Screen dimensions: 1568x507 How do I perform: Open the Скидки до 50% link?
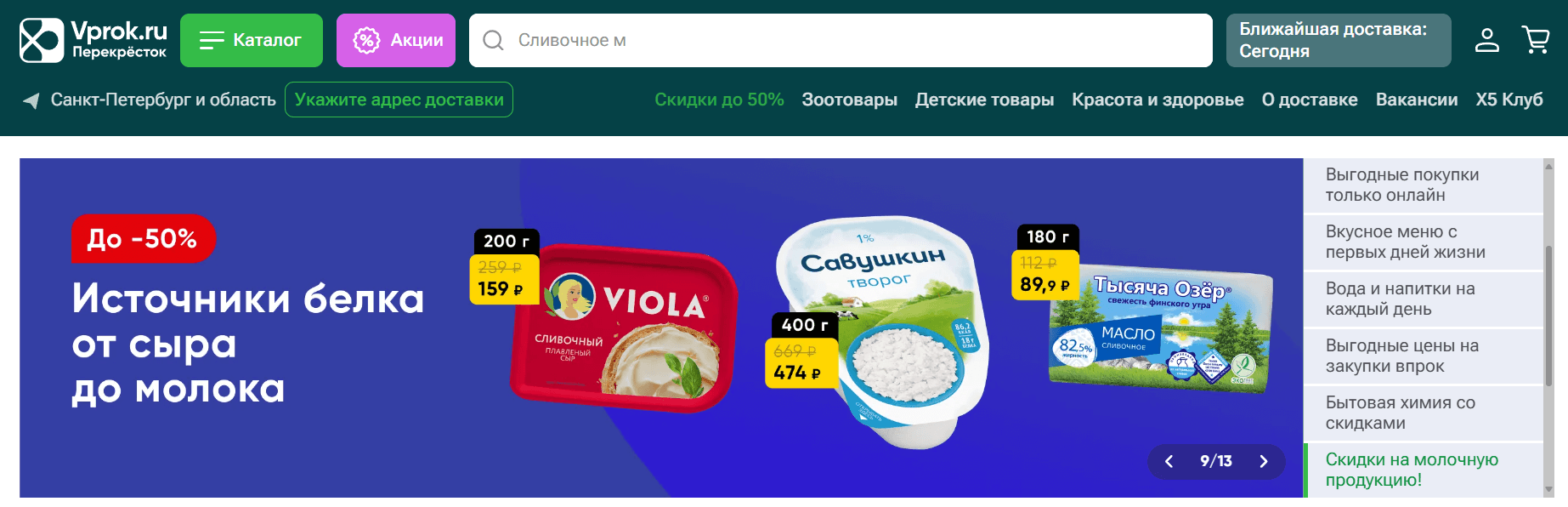pyautogui.click(x=719, y=100)
